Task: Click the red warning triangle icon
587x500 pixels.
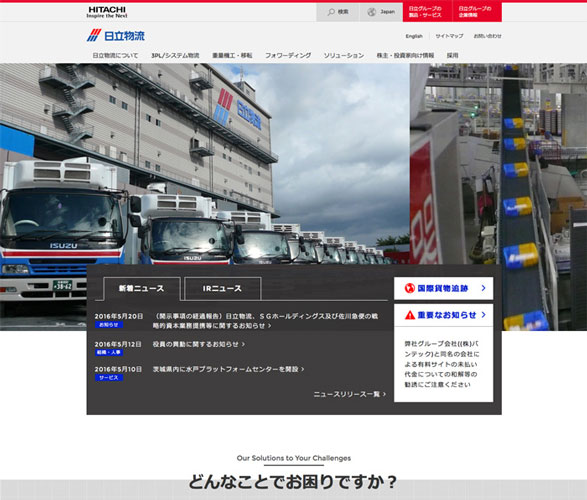Action: 410,315
